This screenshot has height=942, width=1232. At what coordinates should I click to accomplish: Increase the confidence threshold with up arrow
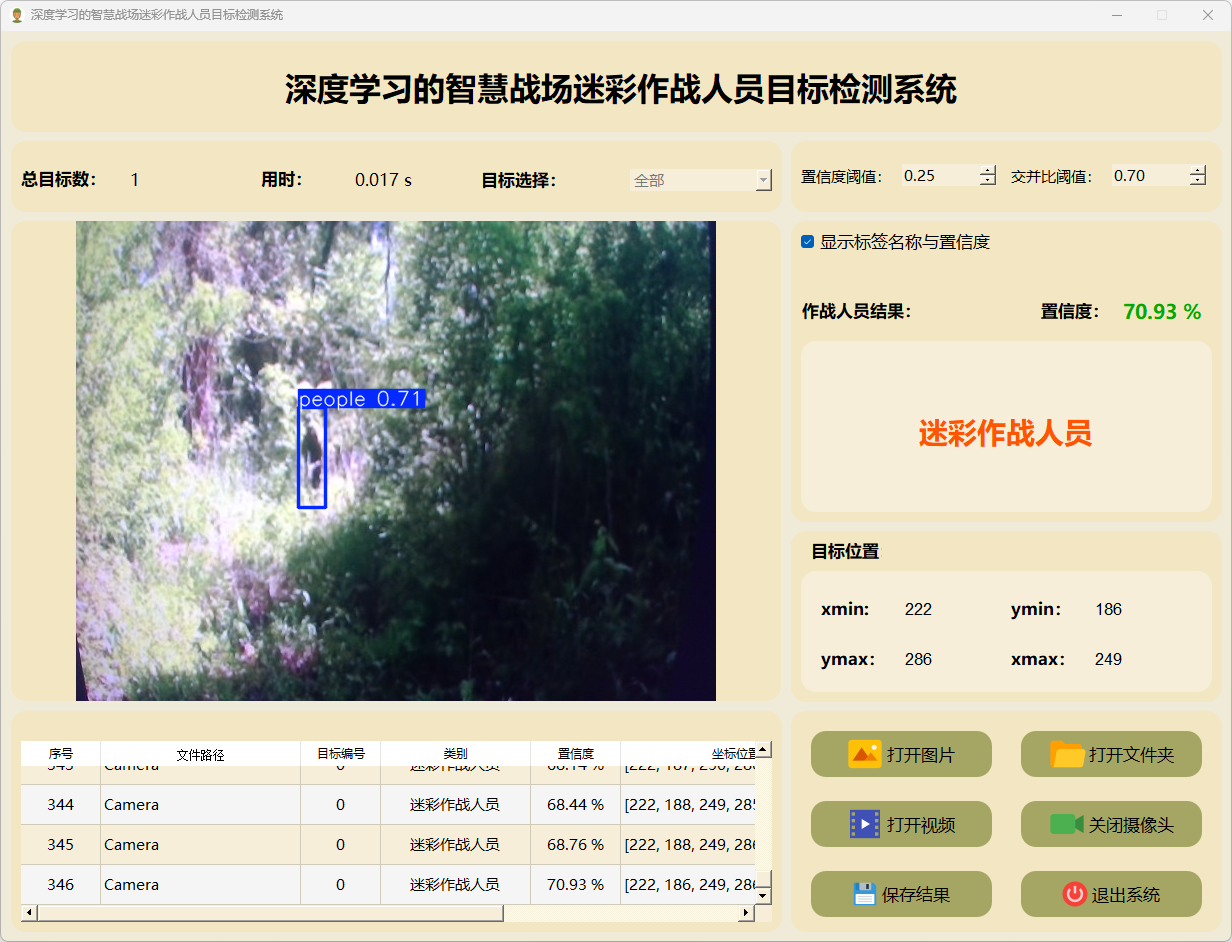988,171
